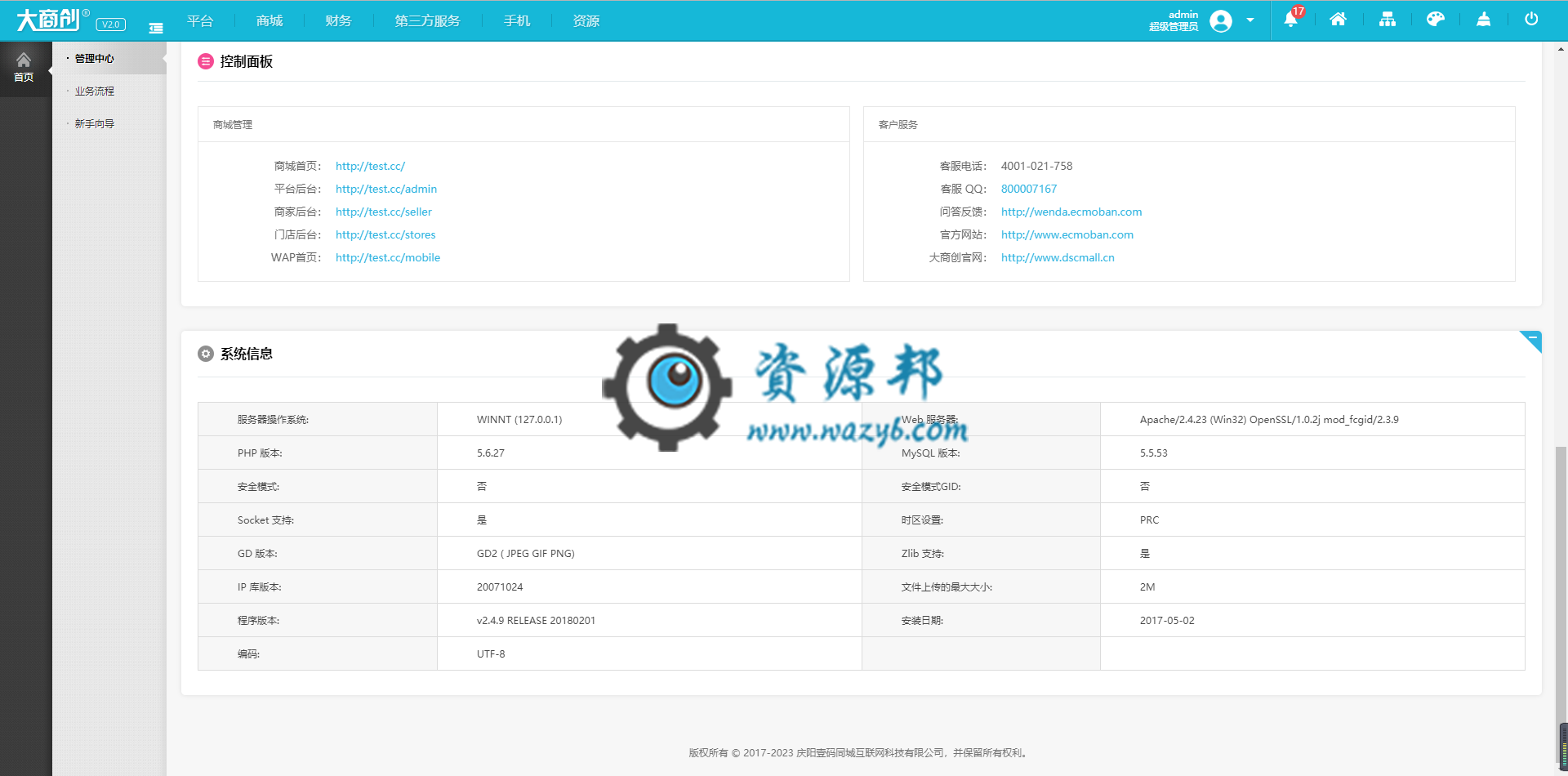
Task: Open the http://test.cc/mobile link
Action: click(x=388, y=257)
